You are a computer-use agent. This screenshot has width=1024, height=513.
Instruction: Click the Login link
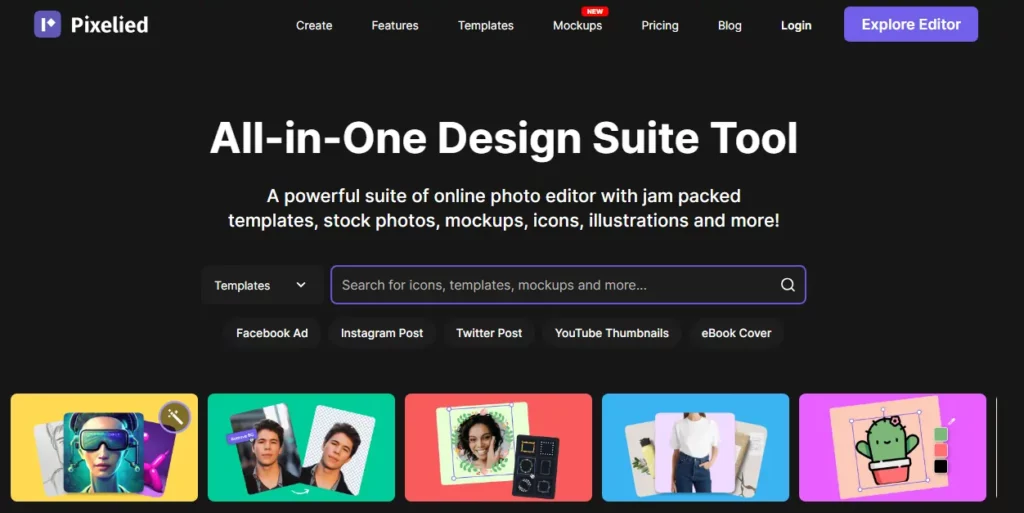click(796, 25)
